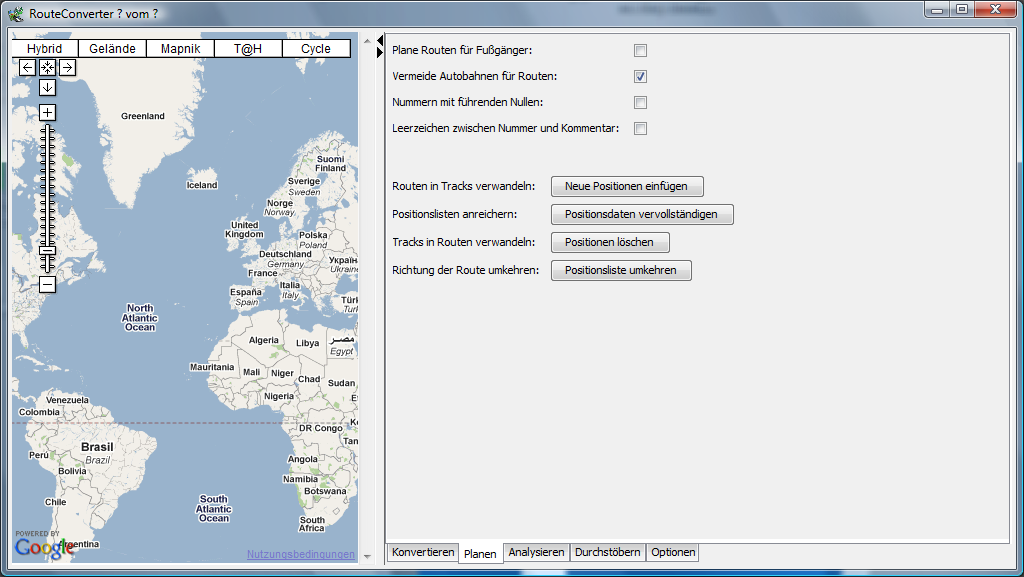Select the Hybrid map type
Viewport: 1024px width, 577px height.
coord(44,49)
